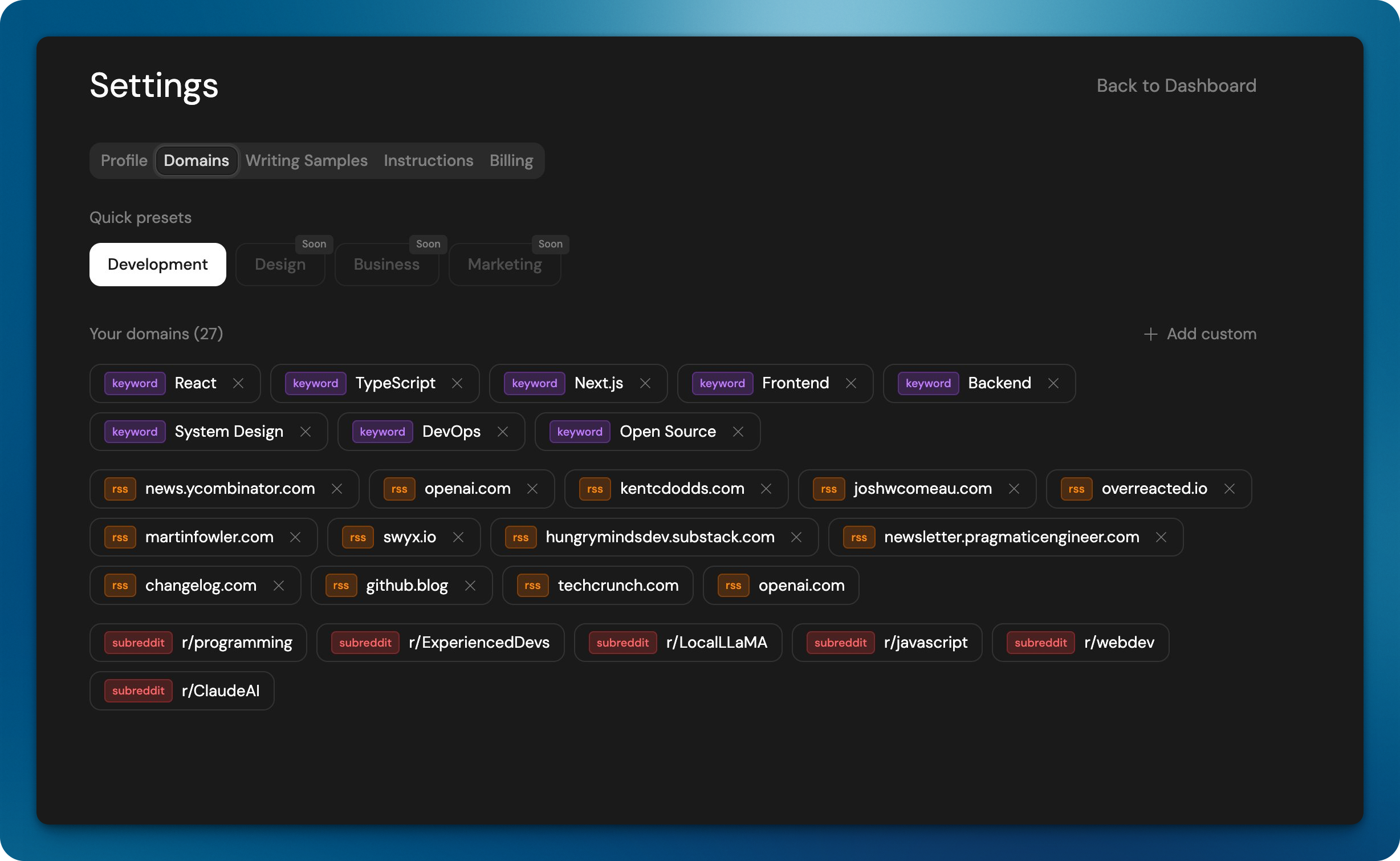Remove the React keyword chip
The width and height of the screenshot is (1400, 861).
pyautogui.click(x=238, y=383)
